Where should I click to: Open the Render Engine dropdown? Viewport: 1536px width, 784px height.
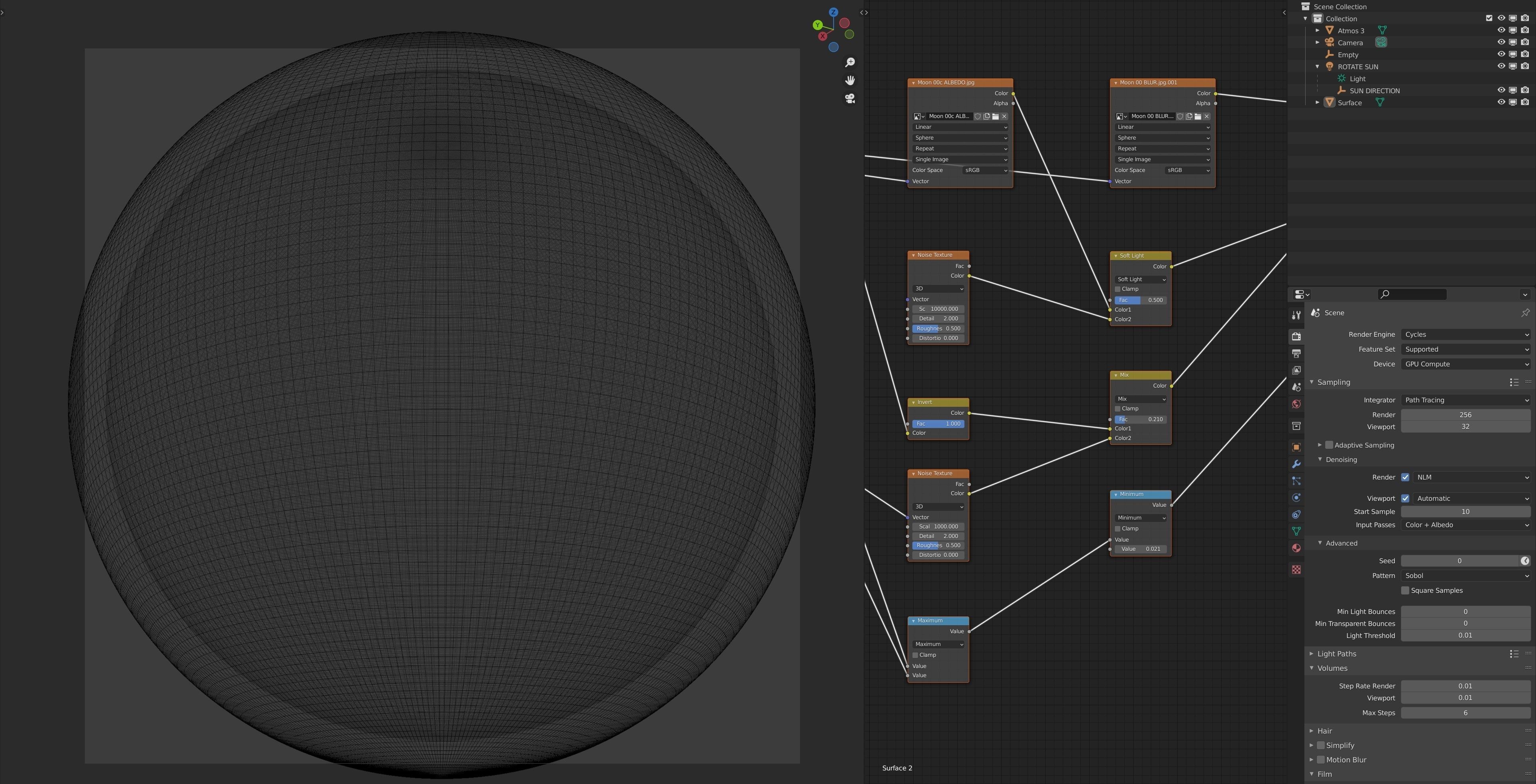point(1465,334)
